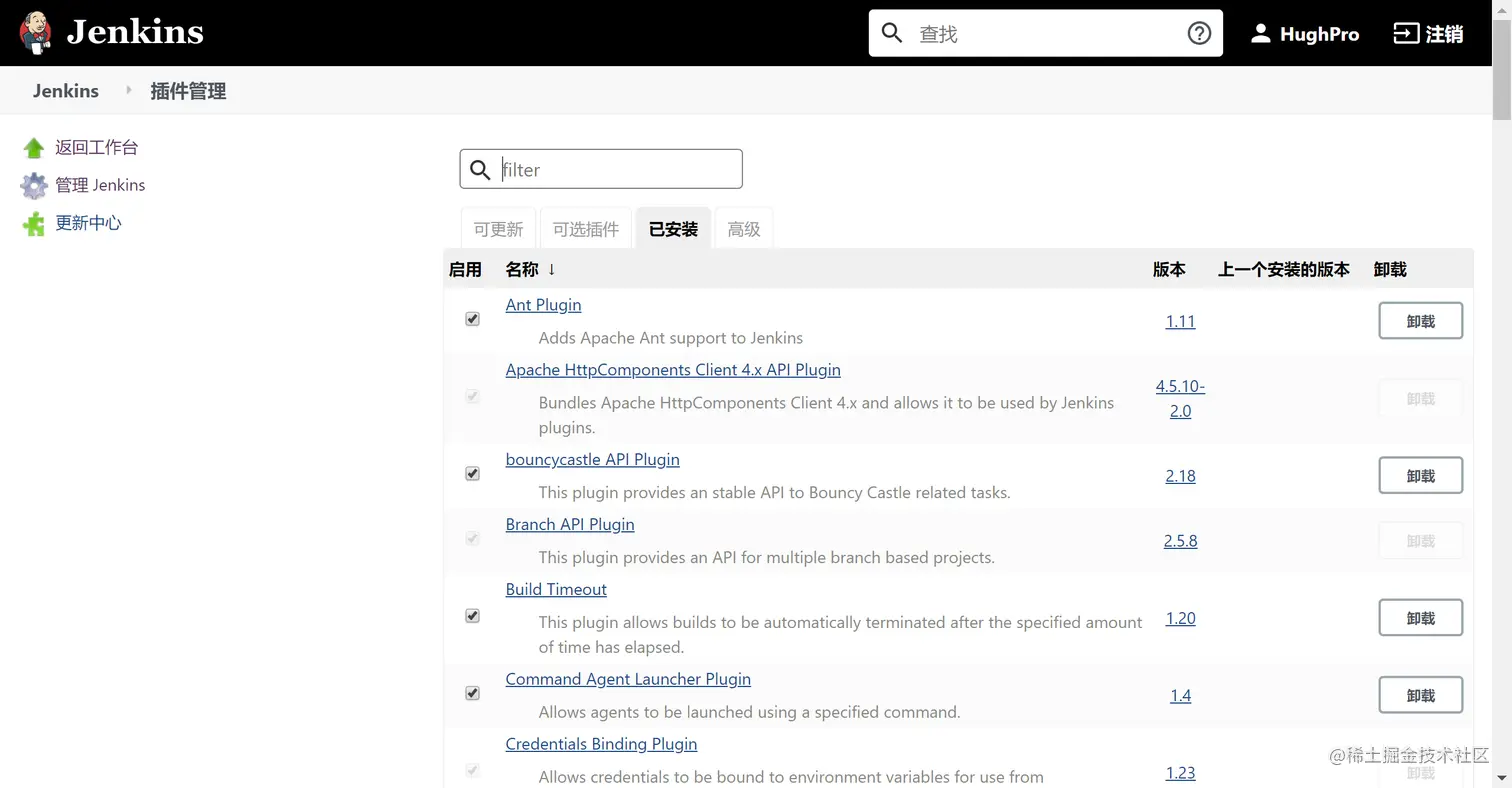The height and width of the screenshot is (788, 1512).
Task: Uncheck the Ant Plugin enable checkbox
Action: (x=472, y=319)
